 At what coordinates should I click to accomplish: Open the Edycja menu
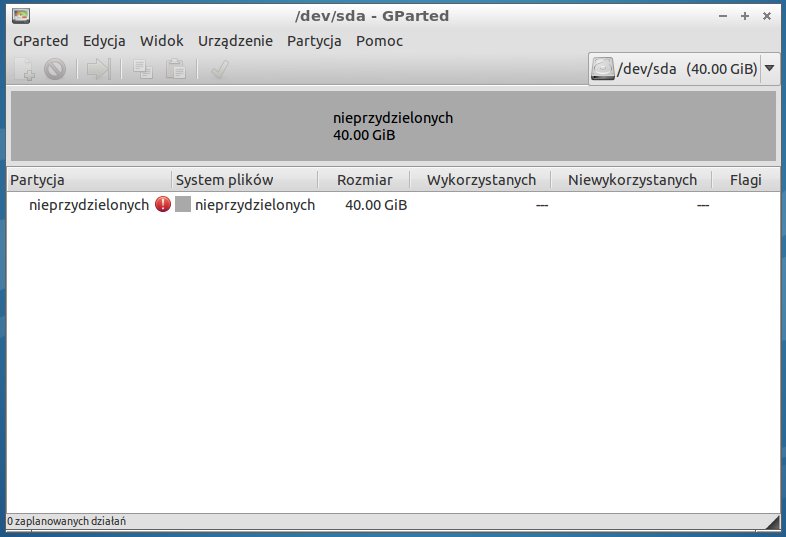click(x=104, y=41)
